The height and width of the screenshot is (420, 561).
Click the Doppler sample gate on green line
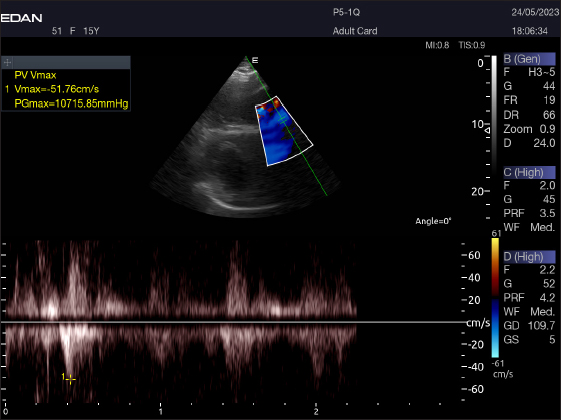(283, 121)
